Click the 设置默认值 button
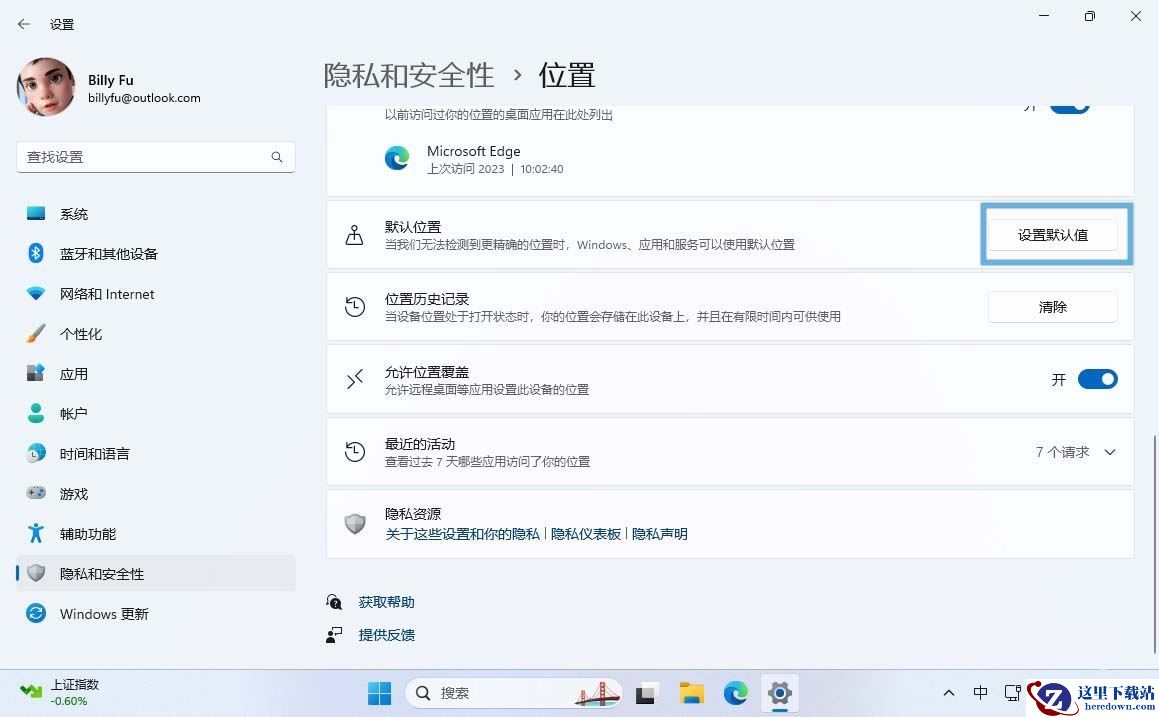1159x717 pixels. (x=1052, y=234)
